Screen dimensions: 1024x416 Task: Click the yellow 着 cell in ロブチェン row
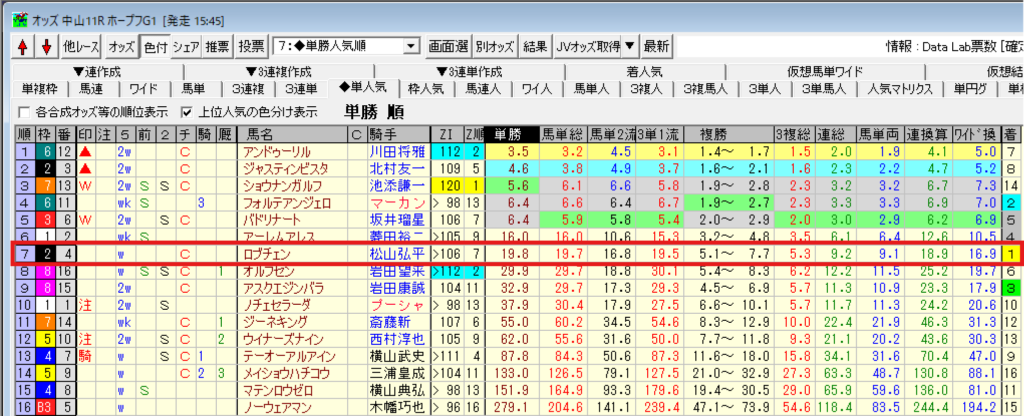pyautogui.click(x=1012, y=254)
